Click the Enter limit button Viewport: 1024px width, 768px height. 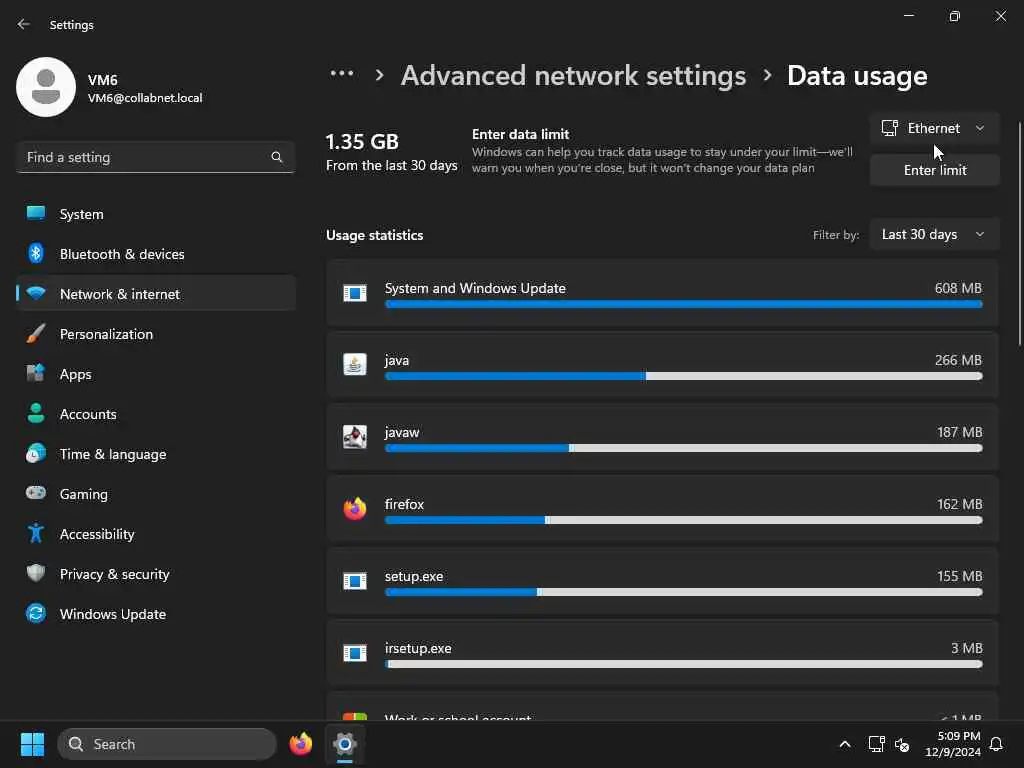pos(934,170)
